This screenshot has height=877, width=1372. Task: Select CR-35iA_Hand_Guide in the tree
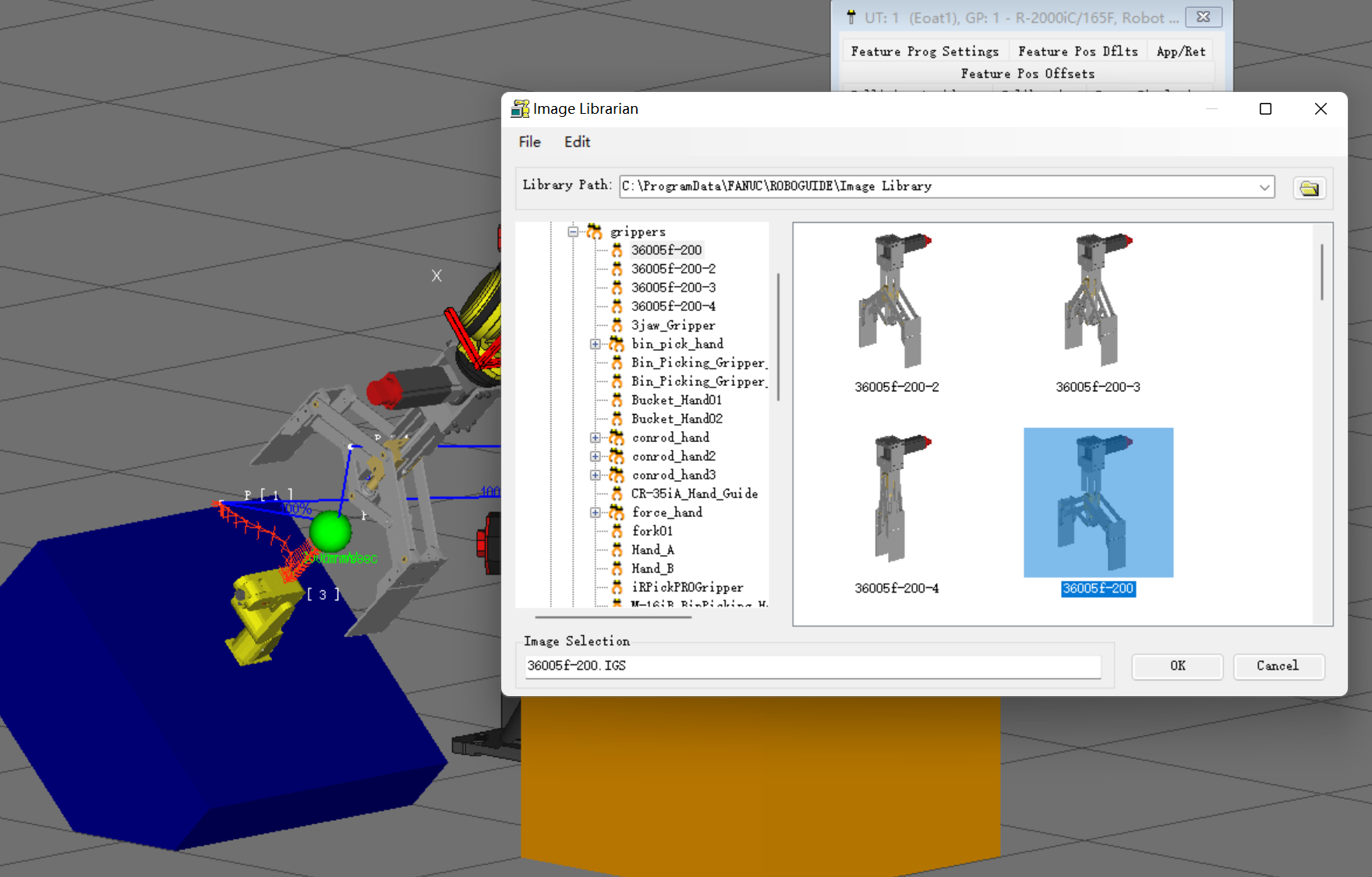(695, 493)
